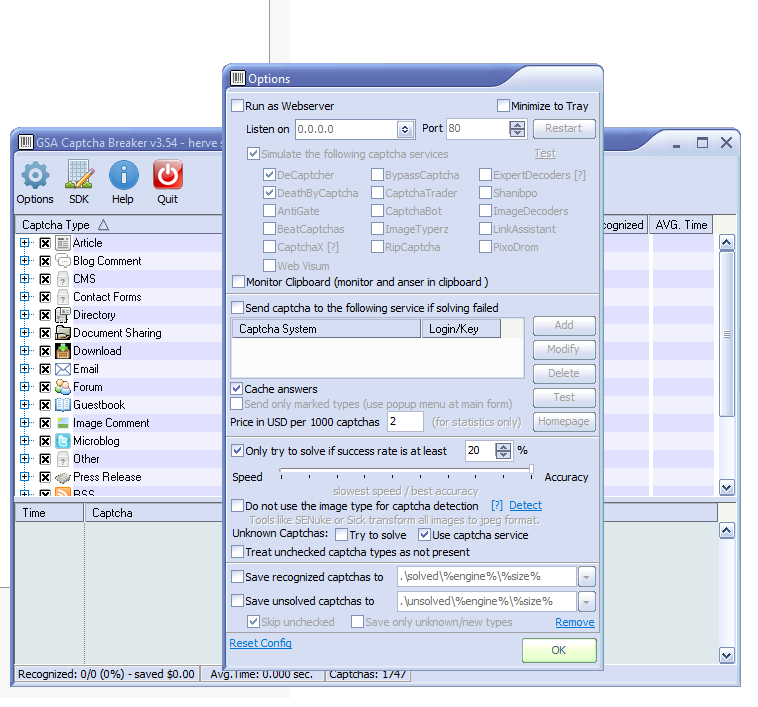The height and width of the screenshot is (707, 758).
Task: Expand the Article tree node
Action: pyautogui.click(x=24, y=243)
